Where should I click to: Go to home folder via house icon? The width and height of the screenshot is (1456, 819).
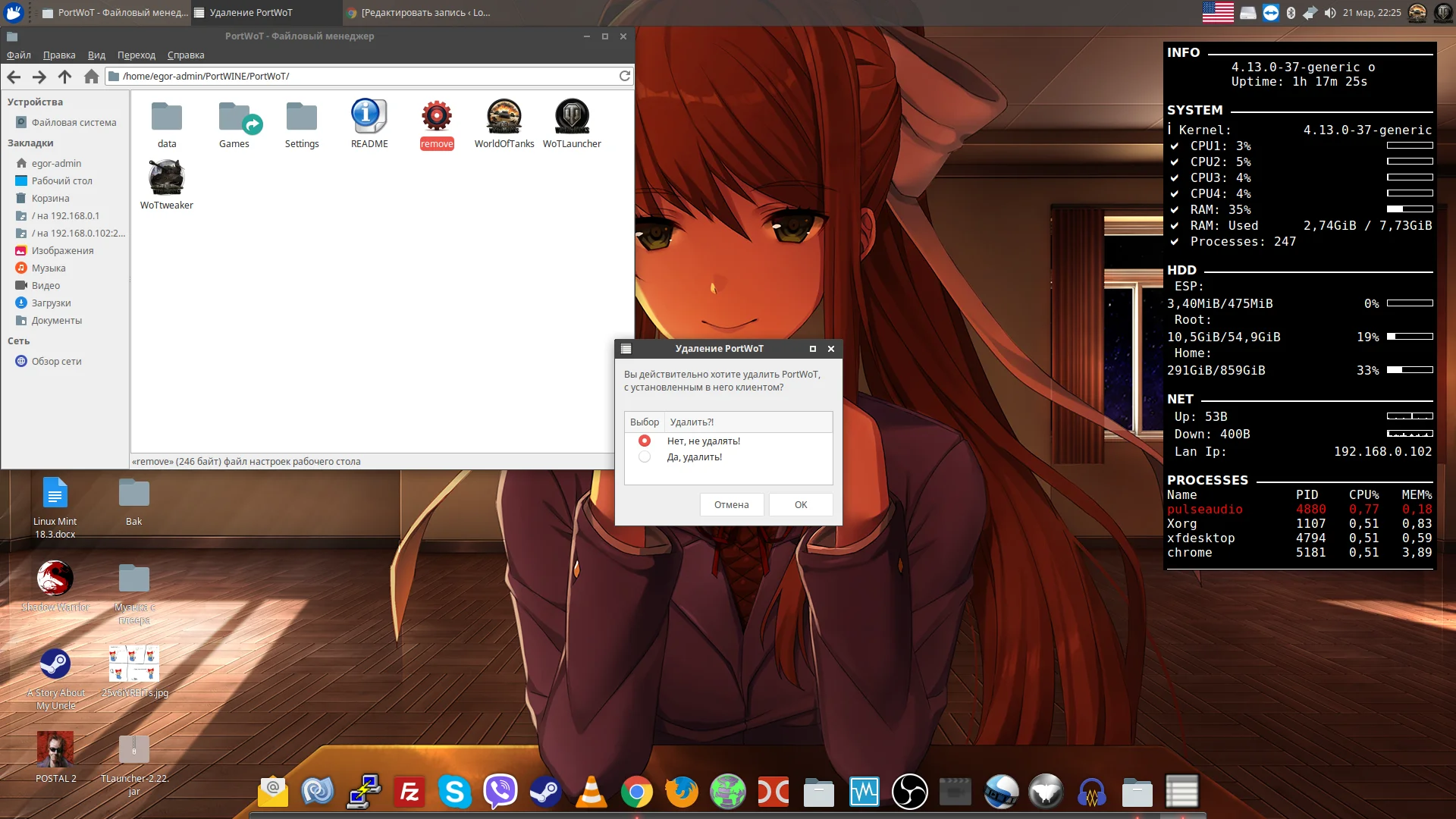point(91,77)
